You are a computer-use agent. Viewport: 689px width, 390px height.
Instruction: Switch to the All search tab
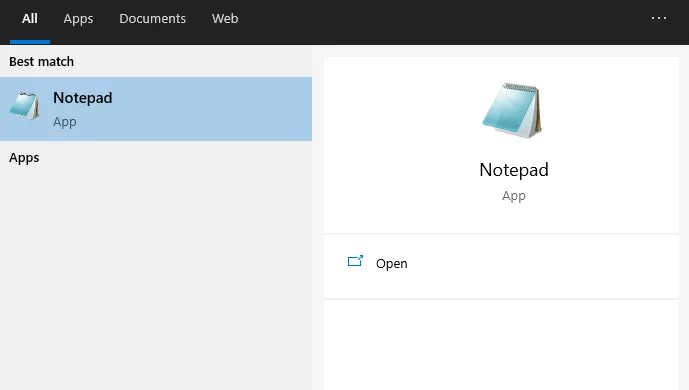tap(29, 18)
